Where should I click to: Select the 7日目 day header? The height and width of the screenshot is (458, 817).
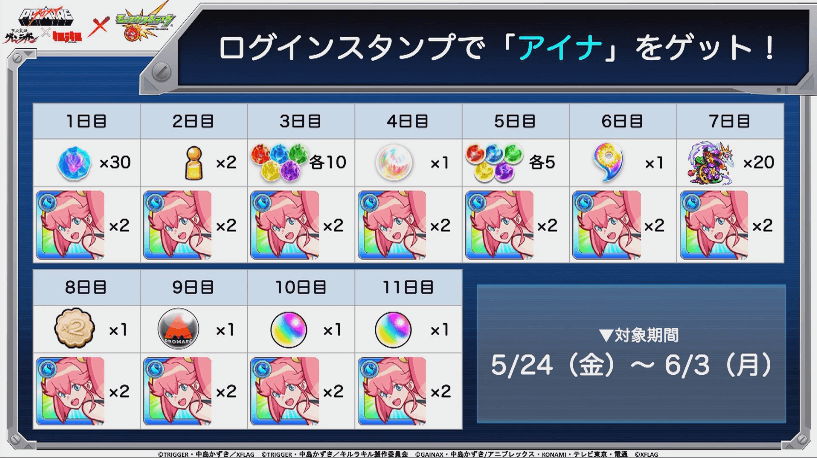[x=729, y=121]
